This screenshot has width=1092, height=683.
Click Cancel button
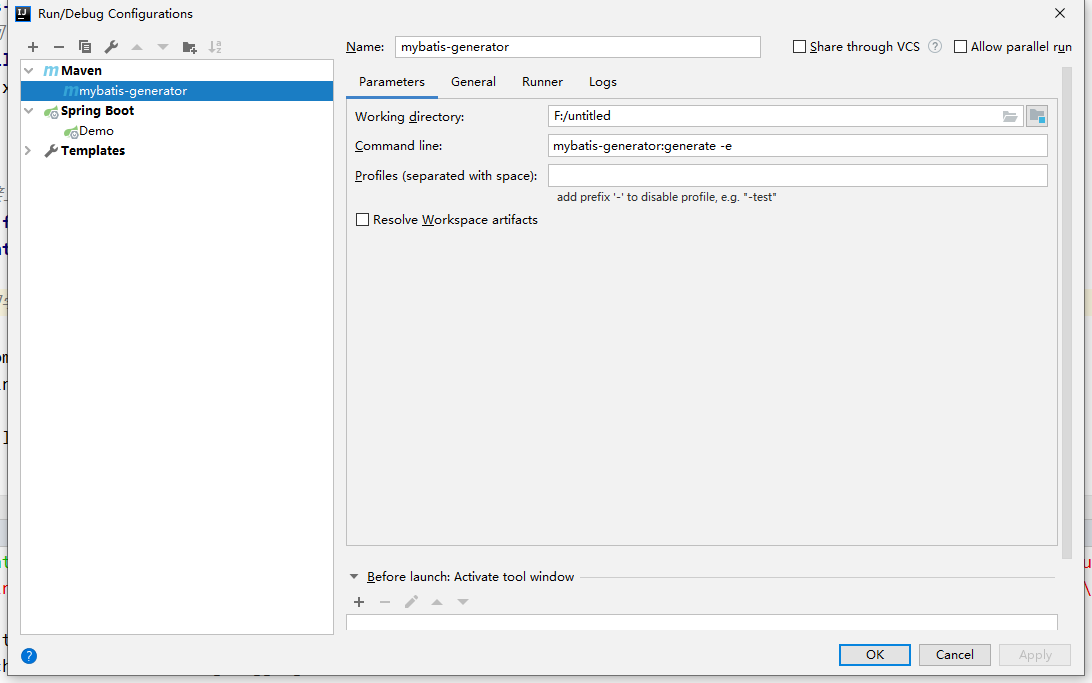[955, 654]
